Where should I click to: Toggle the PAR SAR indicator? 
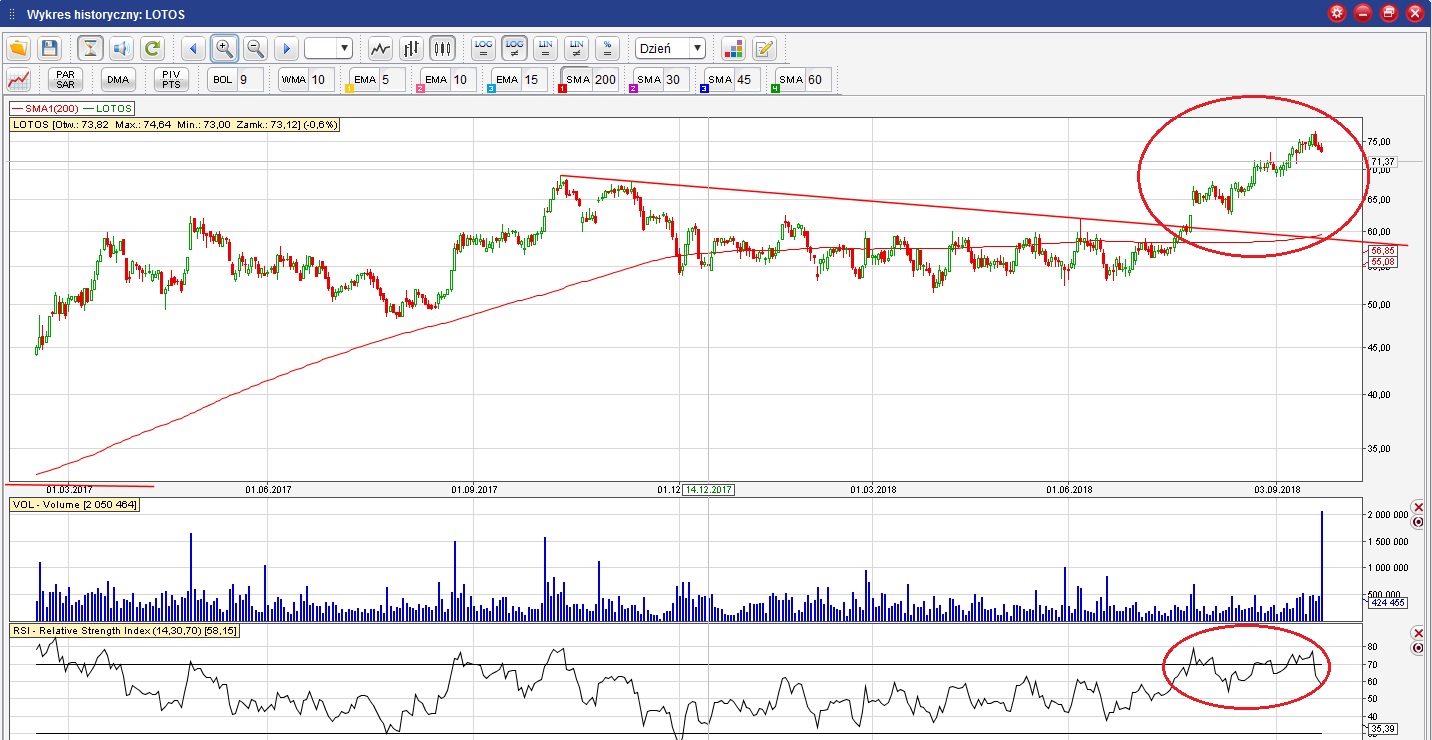pos(65,80)
